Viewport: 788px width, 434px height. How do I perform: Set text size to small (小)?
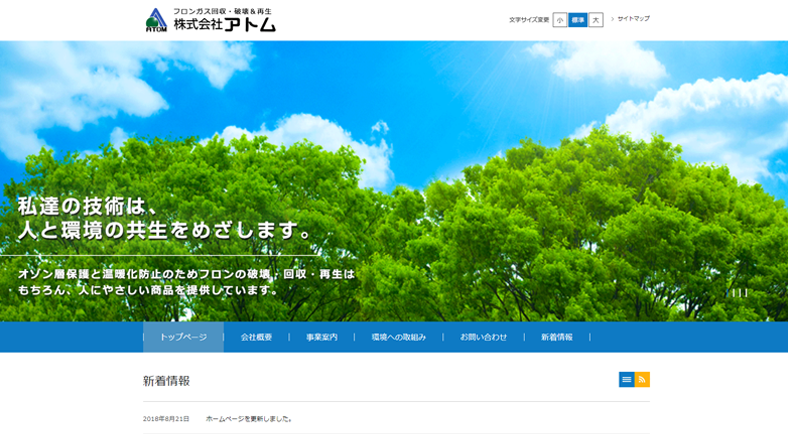click(x=559, y=20)
